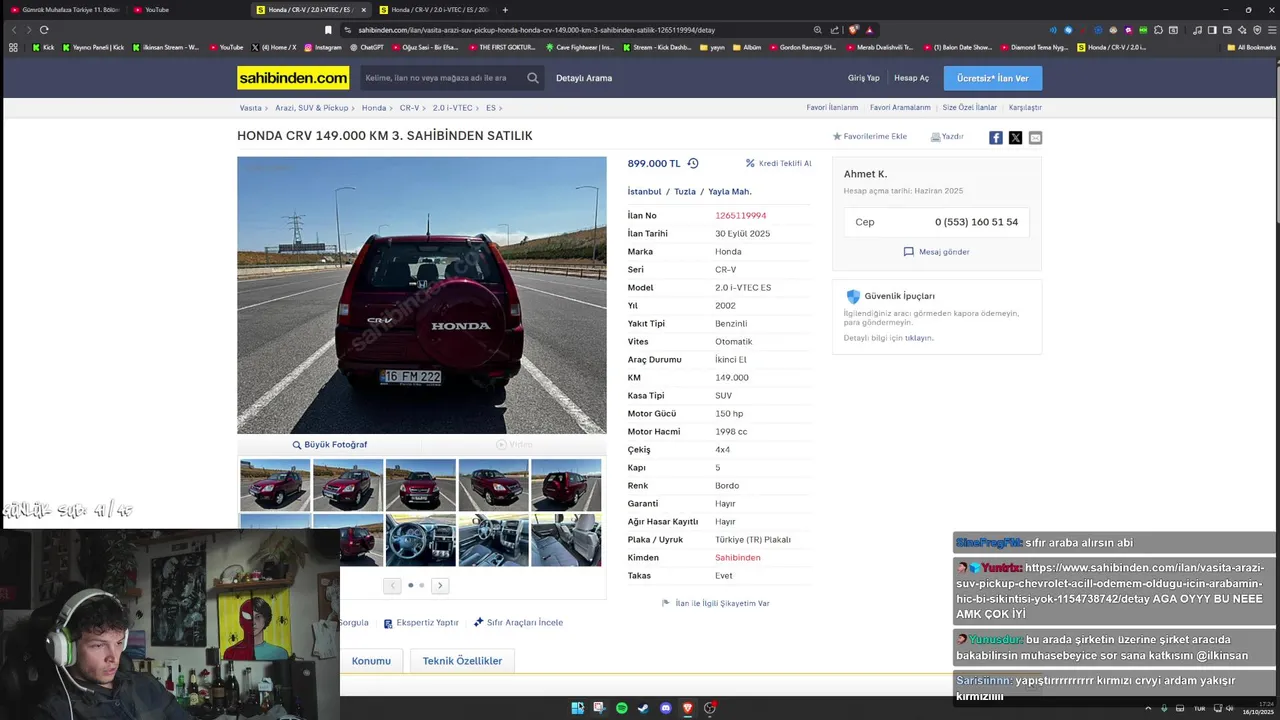Viewport: 1280px width, 720px height.
Task: Click Tuzla location link
Action: (685, 191)
